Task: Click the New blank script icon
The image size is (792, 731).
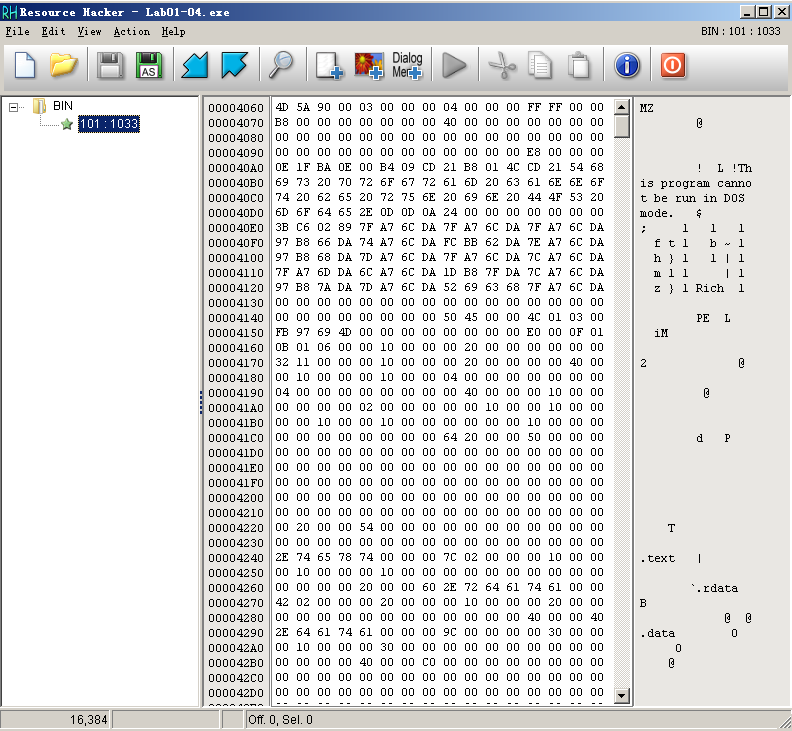Action: pos(25,65)
